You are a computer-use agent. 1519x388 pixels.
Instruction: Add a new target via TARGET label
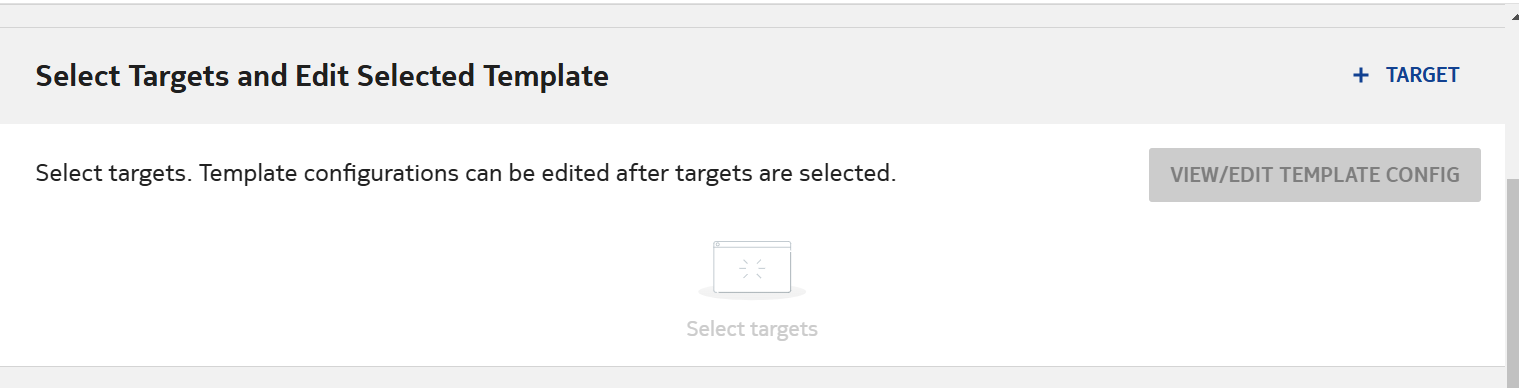[1422, 75]
